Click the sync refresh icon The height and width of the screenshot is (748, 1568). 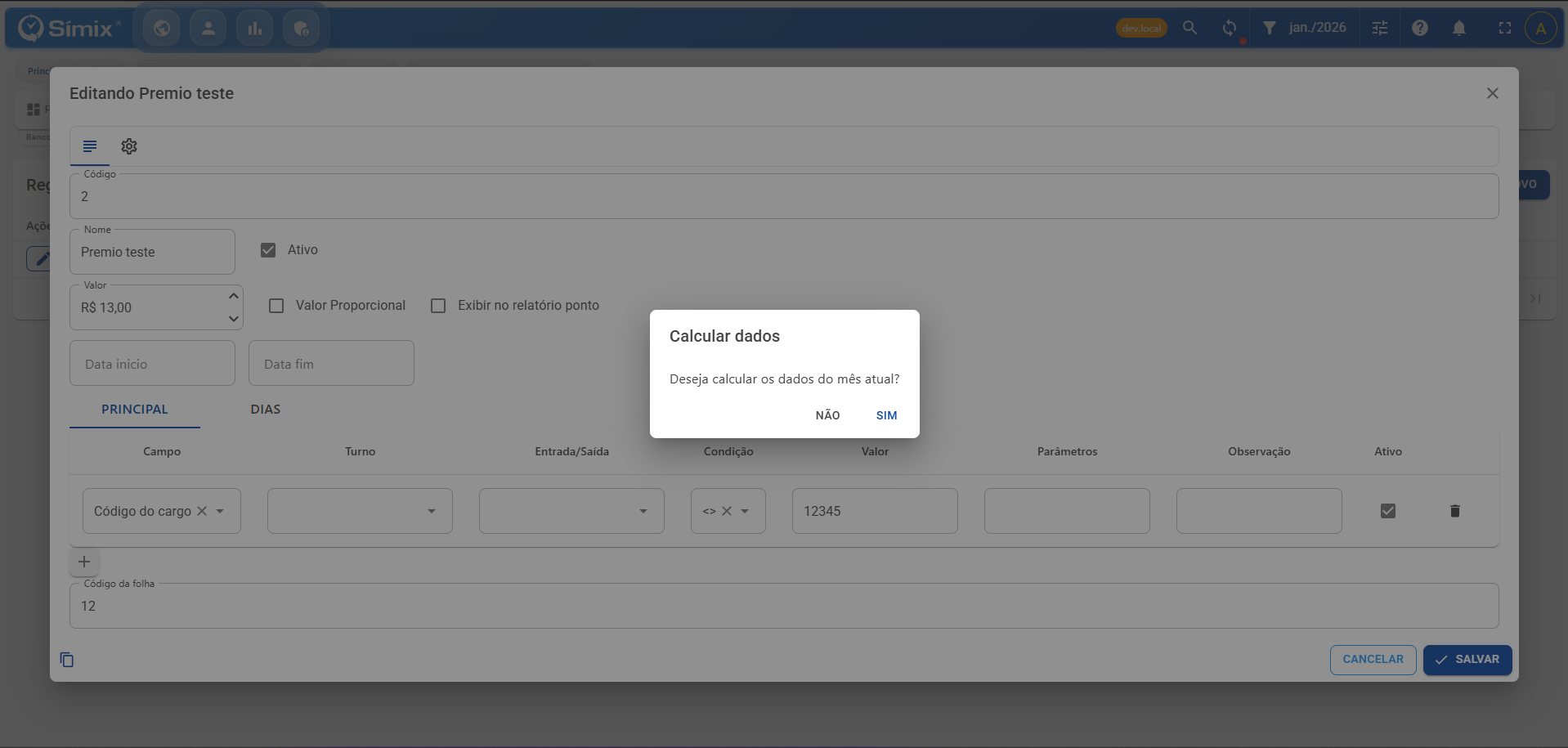[x=1230, y=28]
